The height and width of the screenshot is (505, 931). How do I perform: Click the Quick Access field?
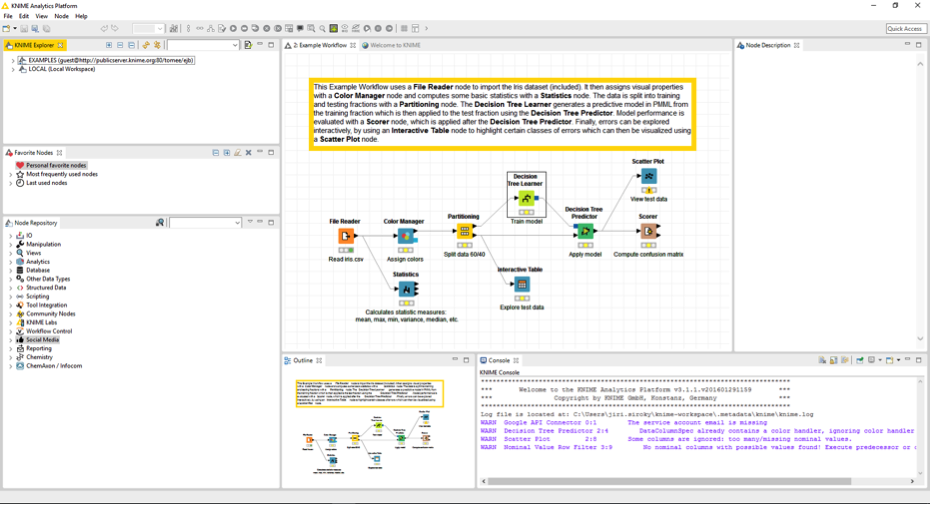(x=904, y=28)
